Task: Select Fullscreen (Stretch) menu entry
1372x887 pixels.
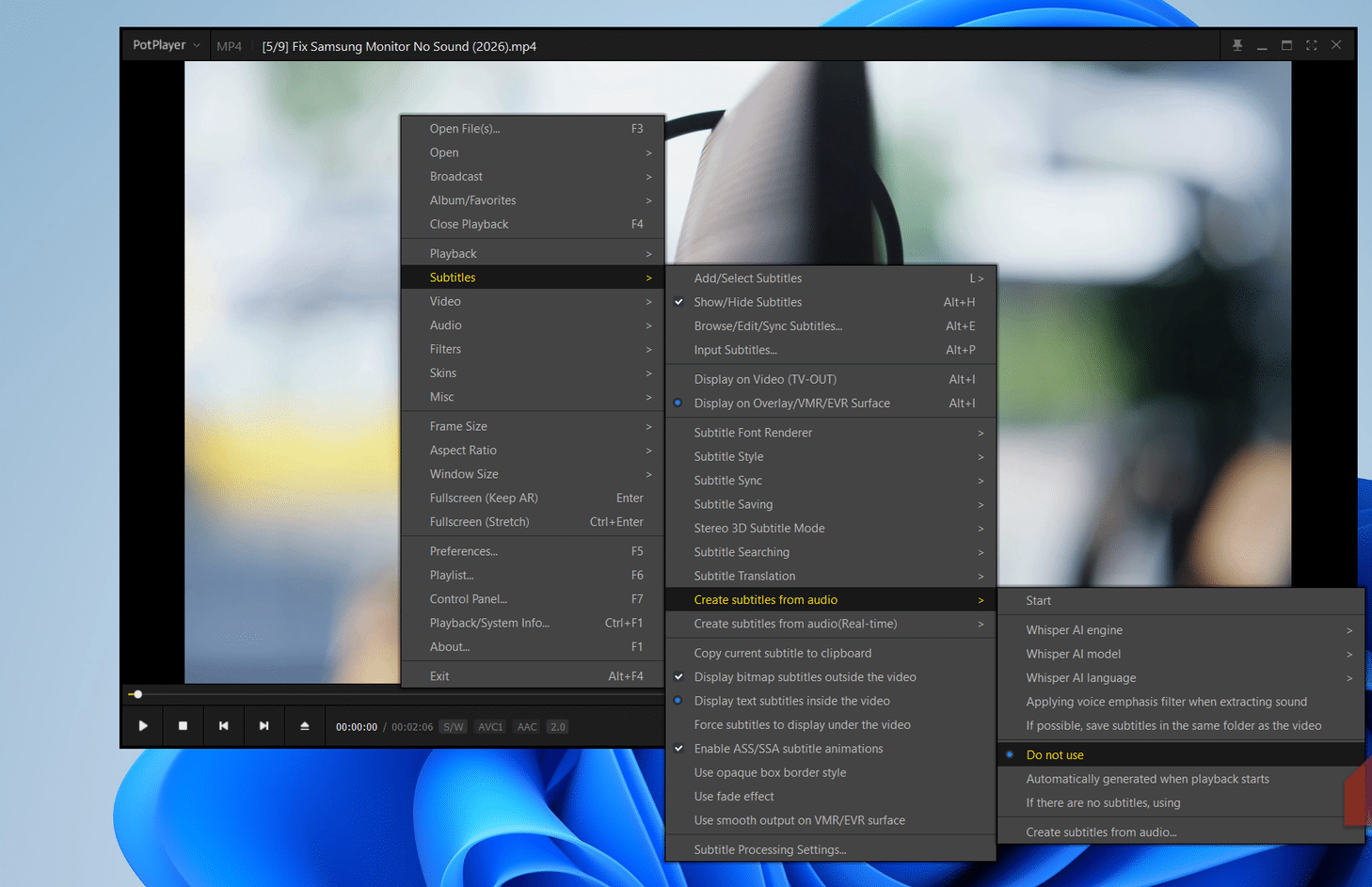Action: [x=533, y=522]
